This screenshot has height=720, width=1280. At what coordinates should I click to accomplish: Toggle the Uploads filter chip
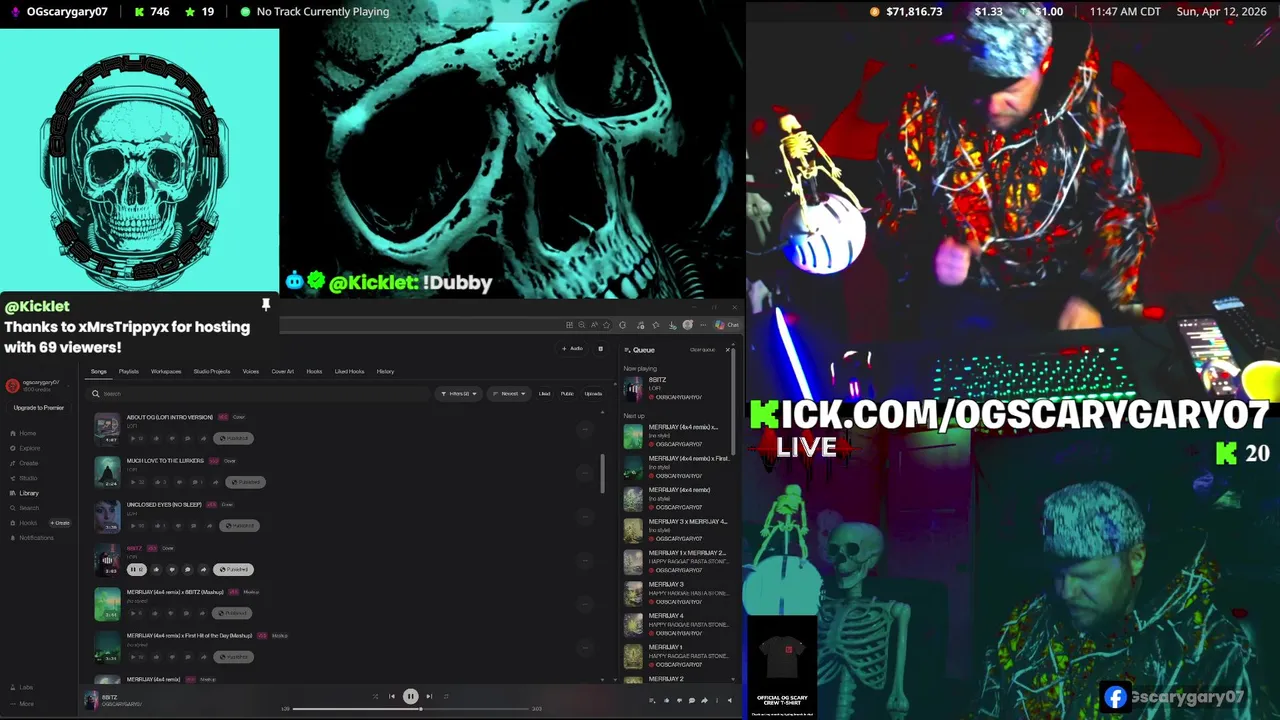(593, 393)
